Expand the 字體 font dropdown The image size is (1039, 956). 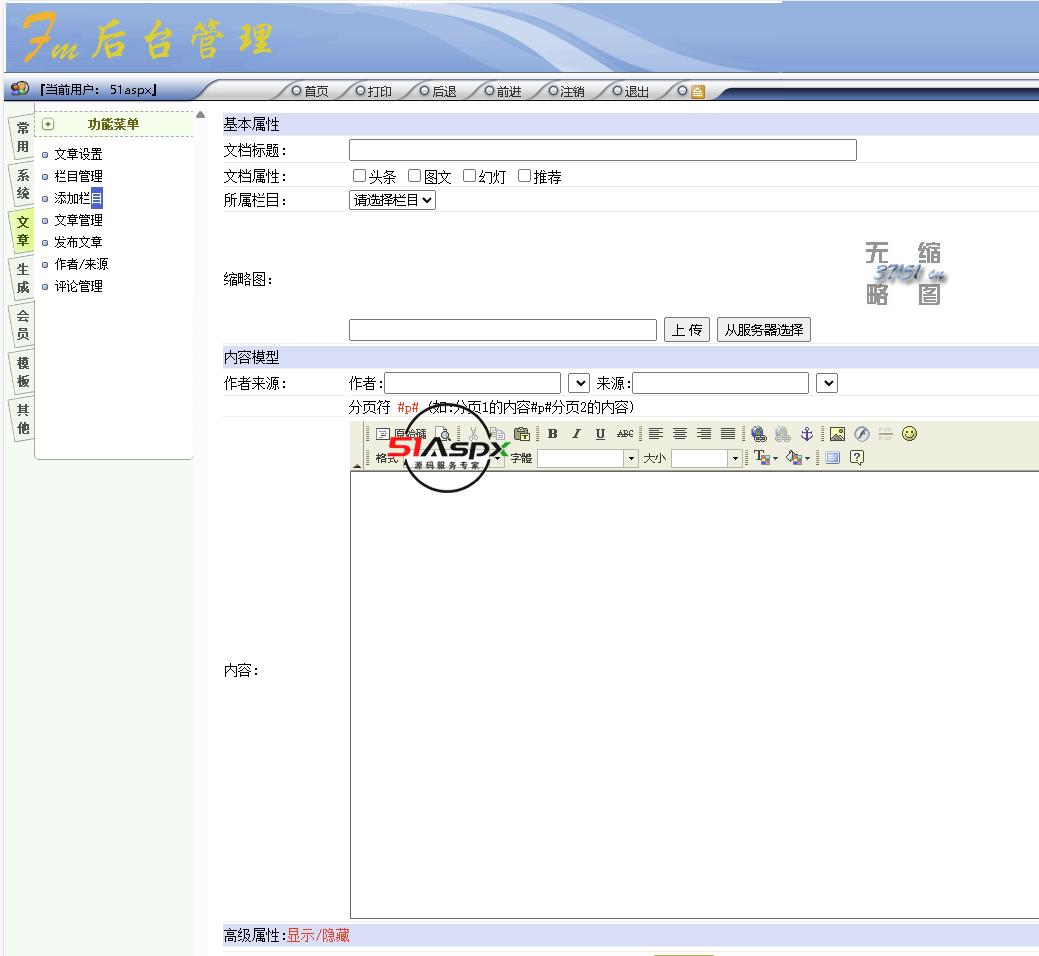pyautogui.click(x=630, y=458)
